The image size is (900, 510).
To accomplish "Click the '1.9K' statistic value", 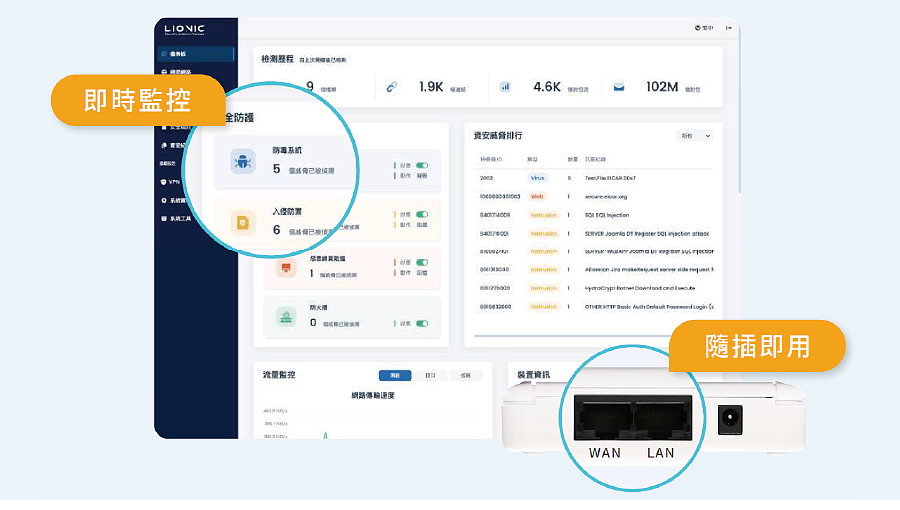I will click(431, 87).
